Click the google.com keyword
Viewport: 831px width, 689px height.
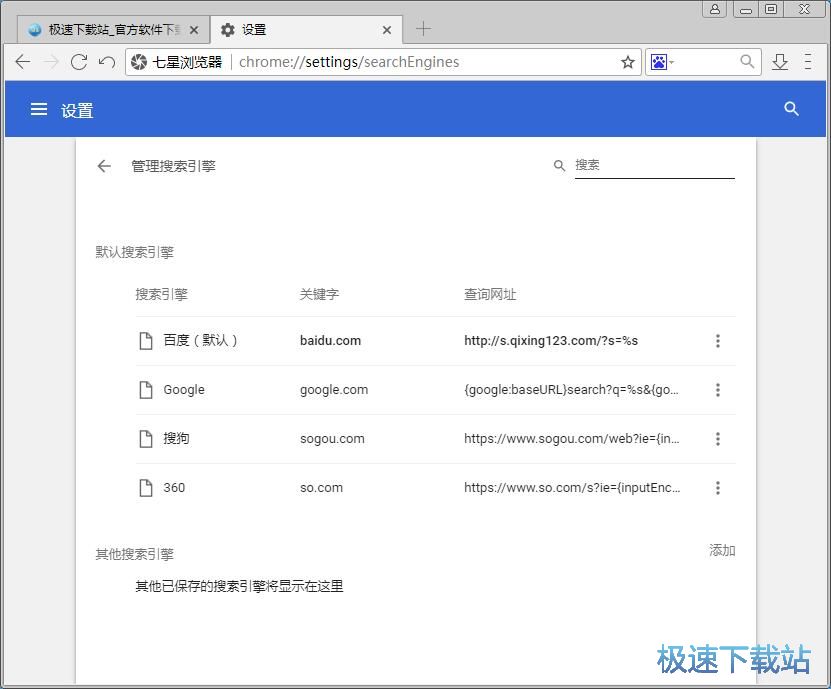tap(334, 390)
